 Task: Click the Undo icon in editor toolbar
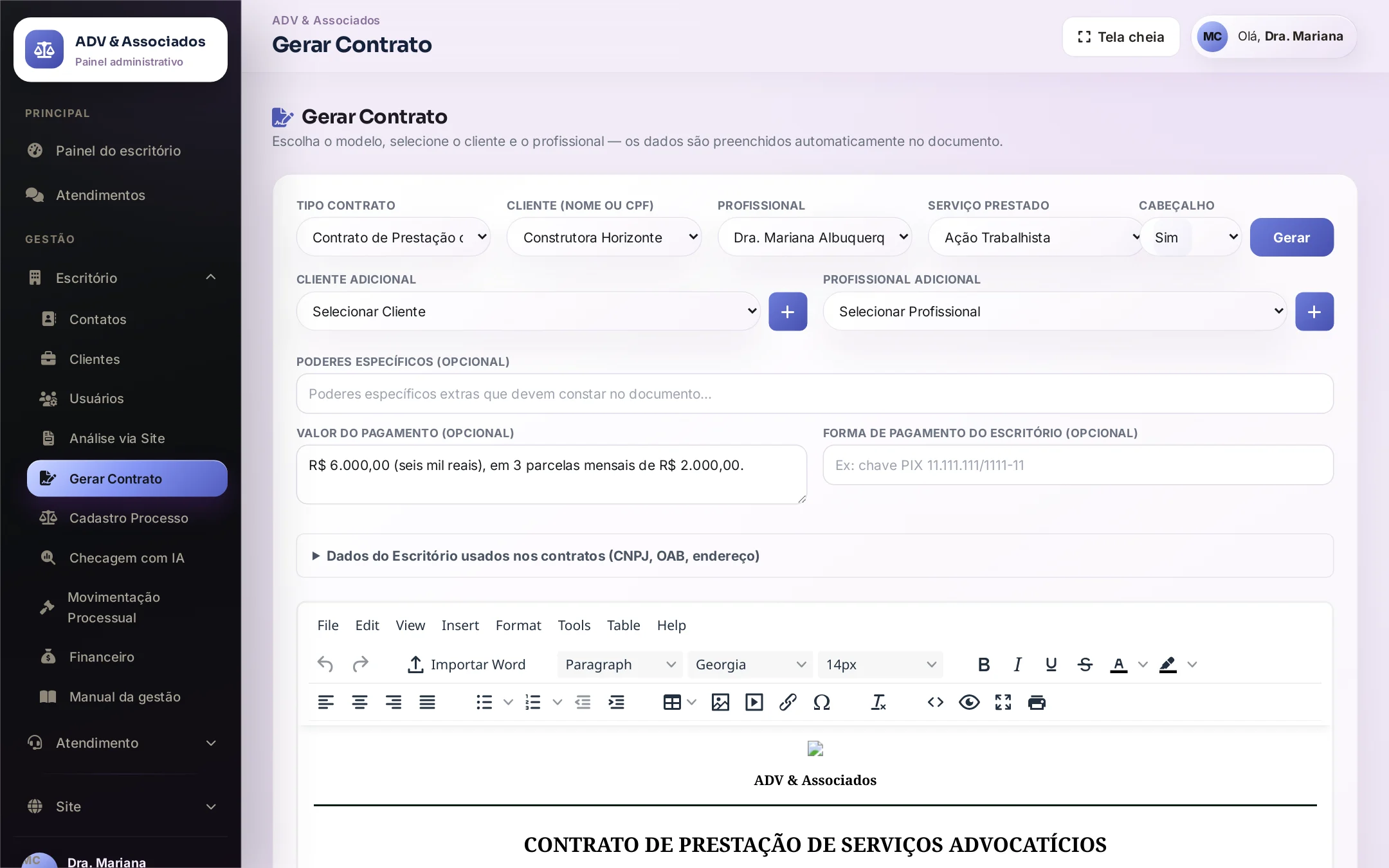click(325, 664)
